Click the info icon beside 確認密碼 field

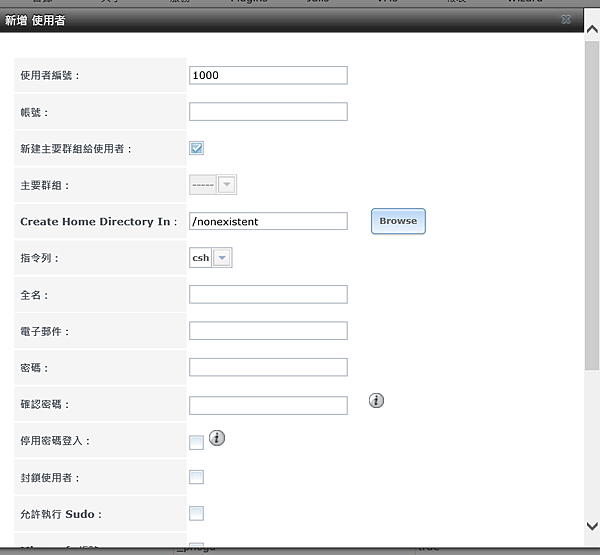click(x=376, y=400)
